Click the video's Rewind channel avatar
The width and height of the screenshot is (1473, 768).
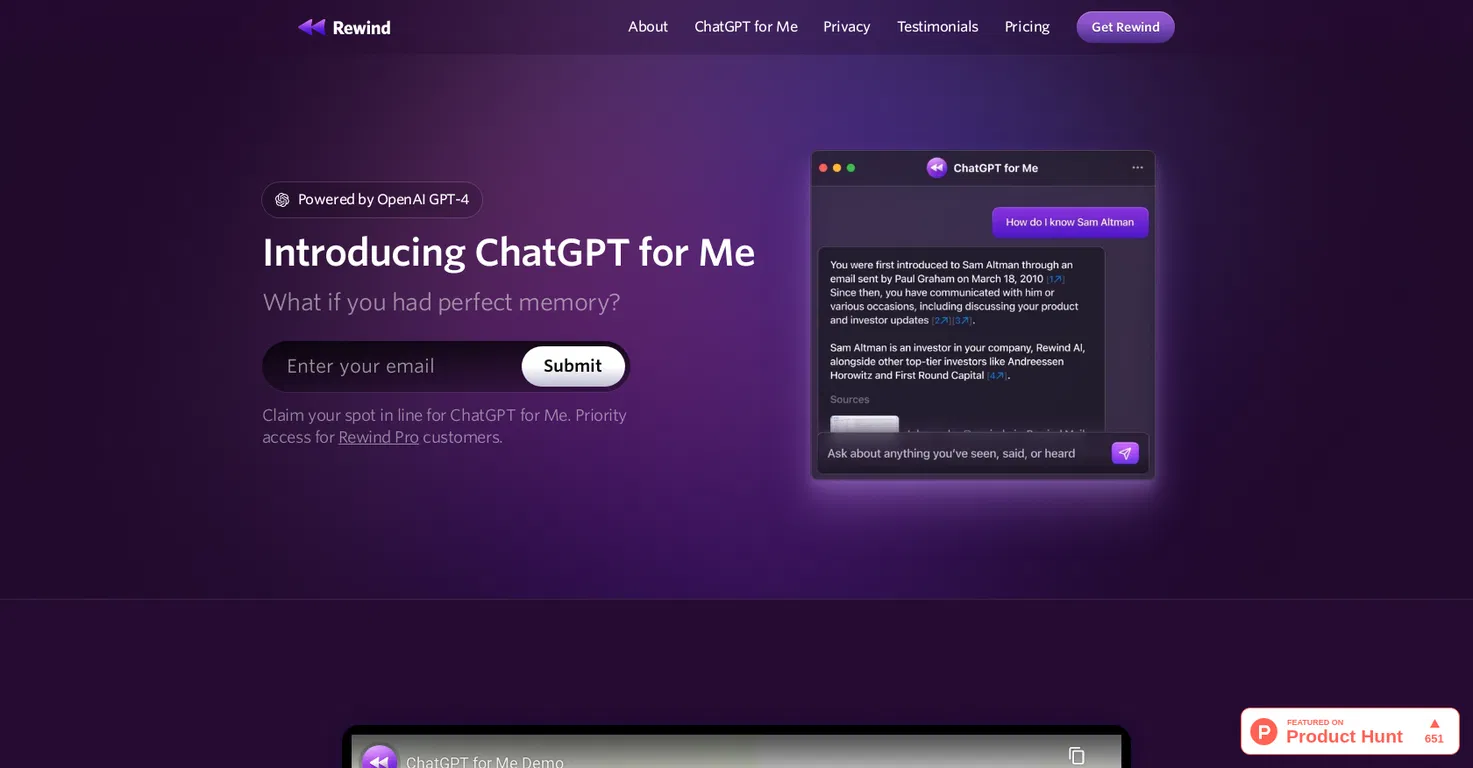(x=379, y=758)
